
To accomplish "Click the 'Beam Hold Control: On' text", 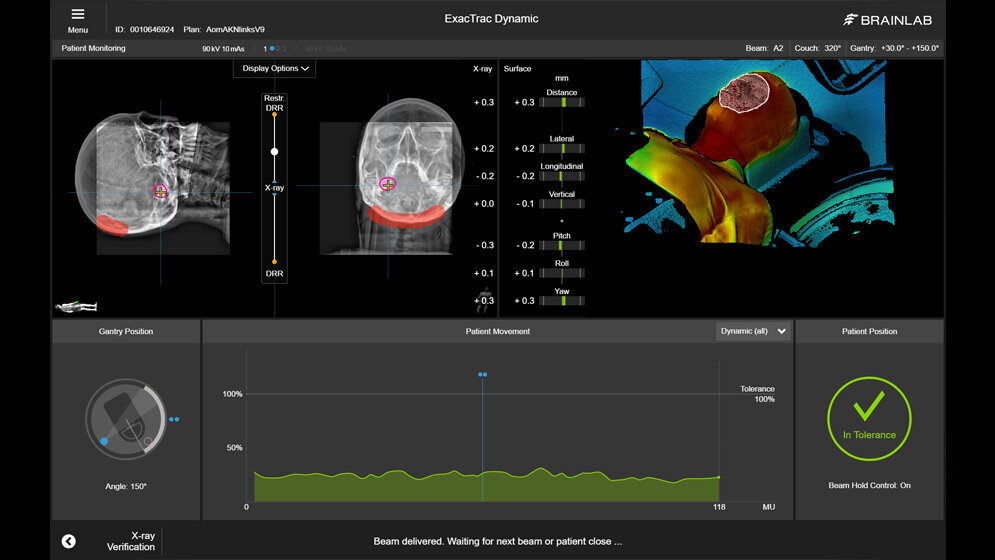I will tap(869, 485).
